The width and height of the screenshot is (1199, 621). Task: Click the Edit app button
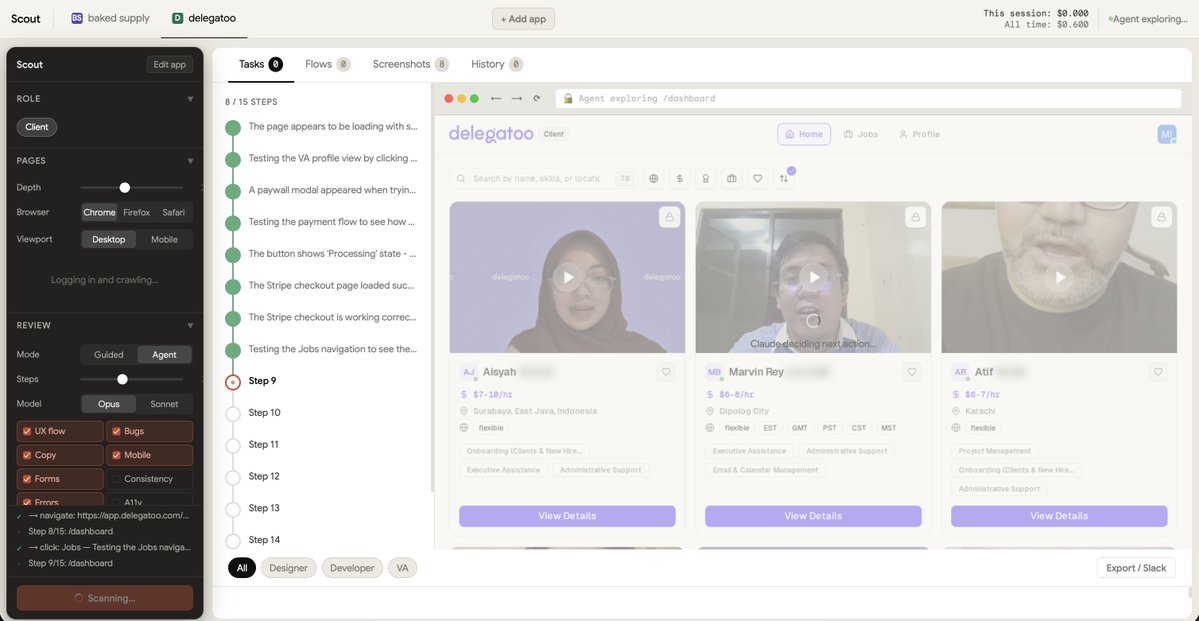170,64
